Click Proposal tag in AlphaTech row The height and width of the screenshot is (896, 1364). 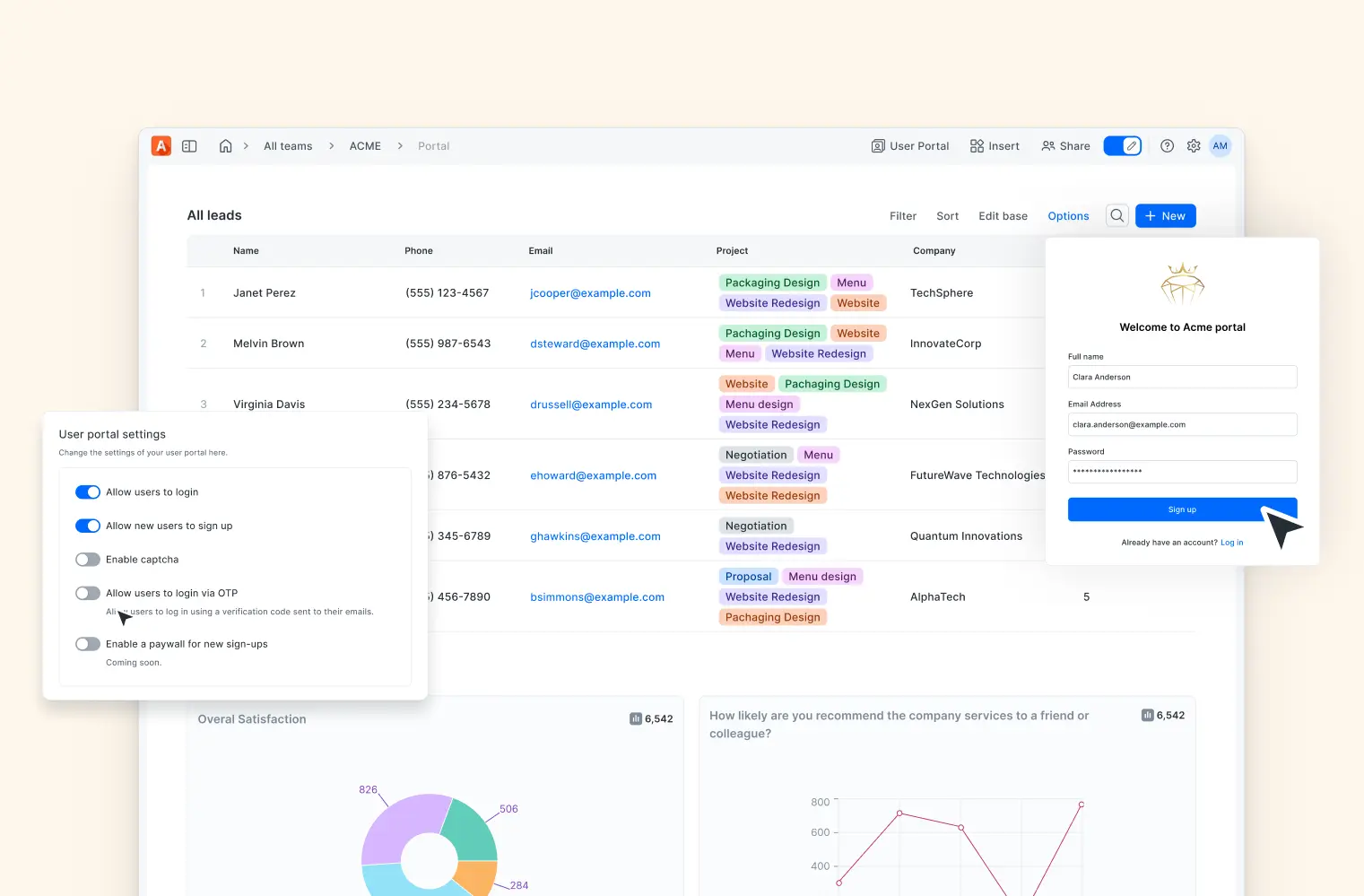[748, 577]
